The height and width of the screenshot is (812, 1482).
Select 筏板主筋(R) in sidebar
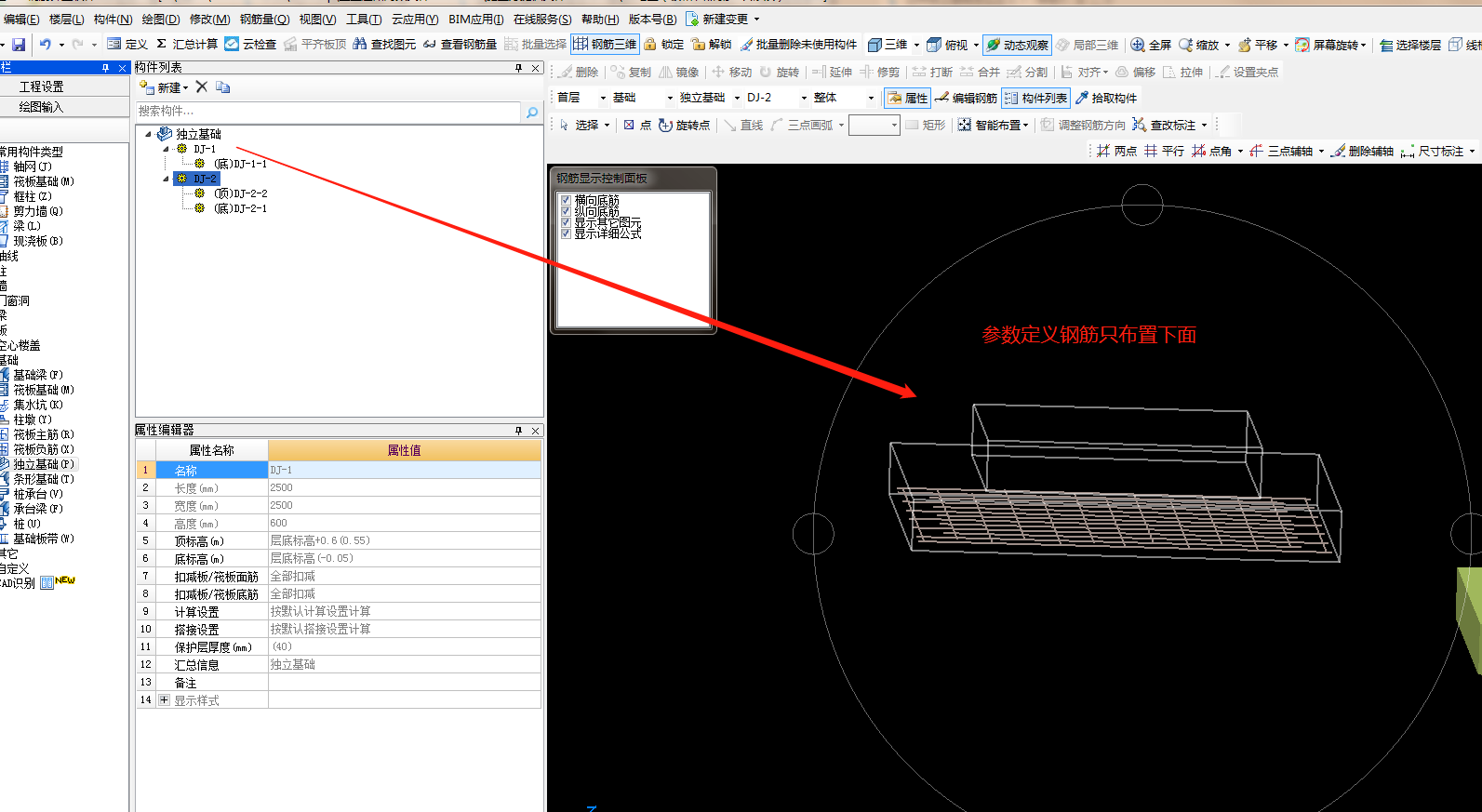pos(43,434)
